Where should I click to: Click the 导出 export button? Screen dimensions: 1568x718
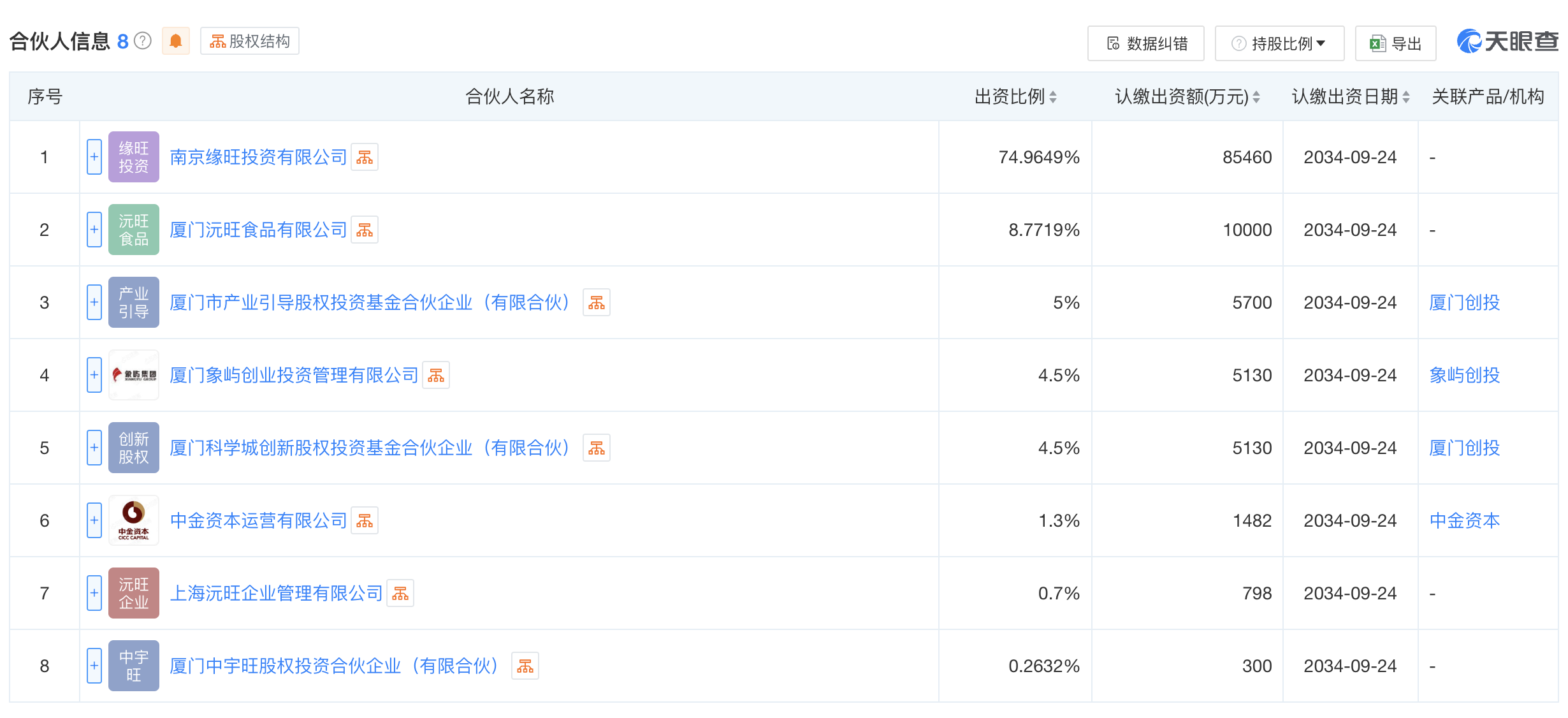click(1395, 43)
